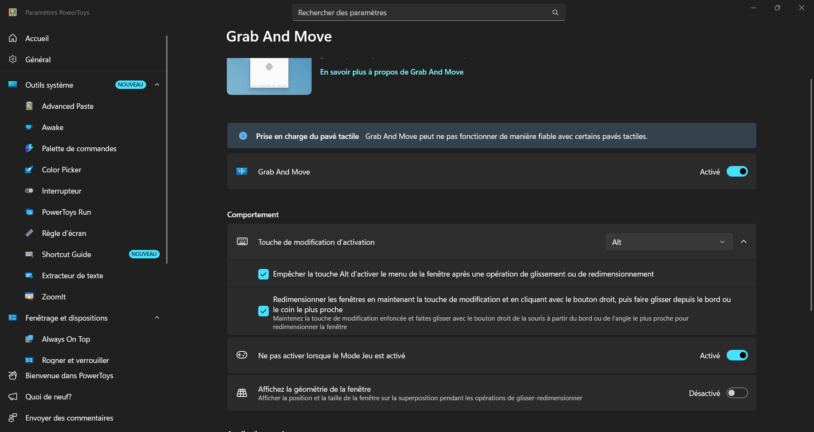Select the Awake entry text
Image resolution: width=814 pixels, height=432 pixels.
(52, 127)
